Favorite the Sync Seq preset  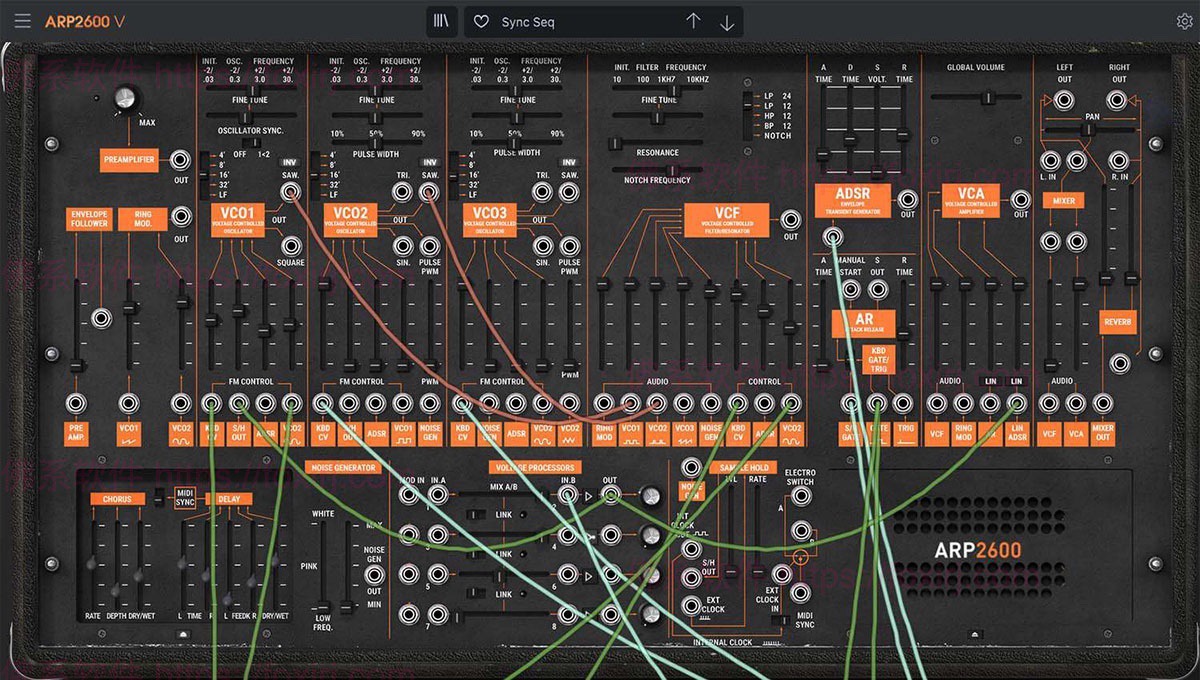point(481,21)
